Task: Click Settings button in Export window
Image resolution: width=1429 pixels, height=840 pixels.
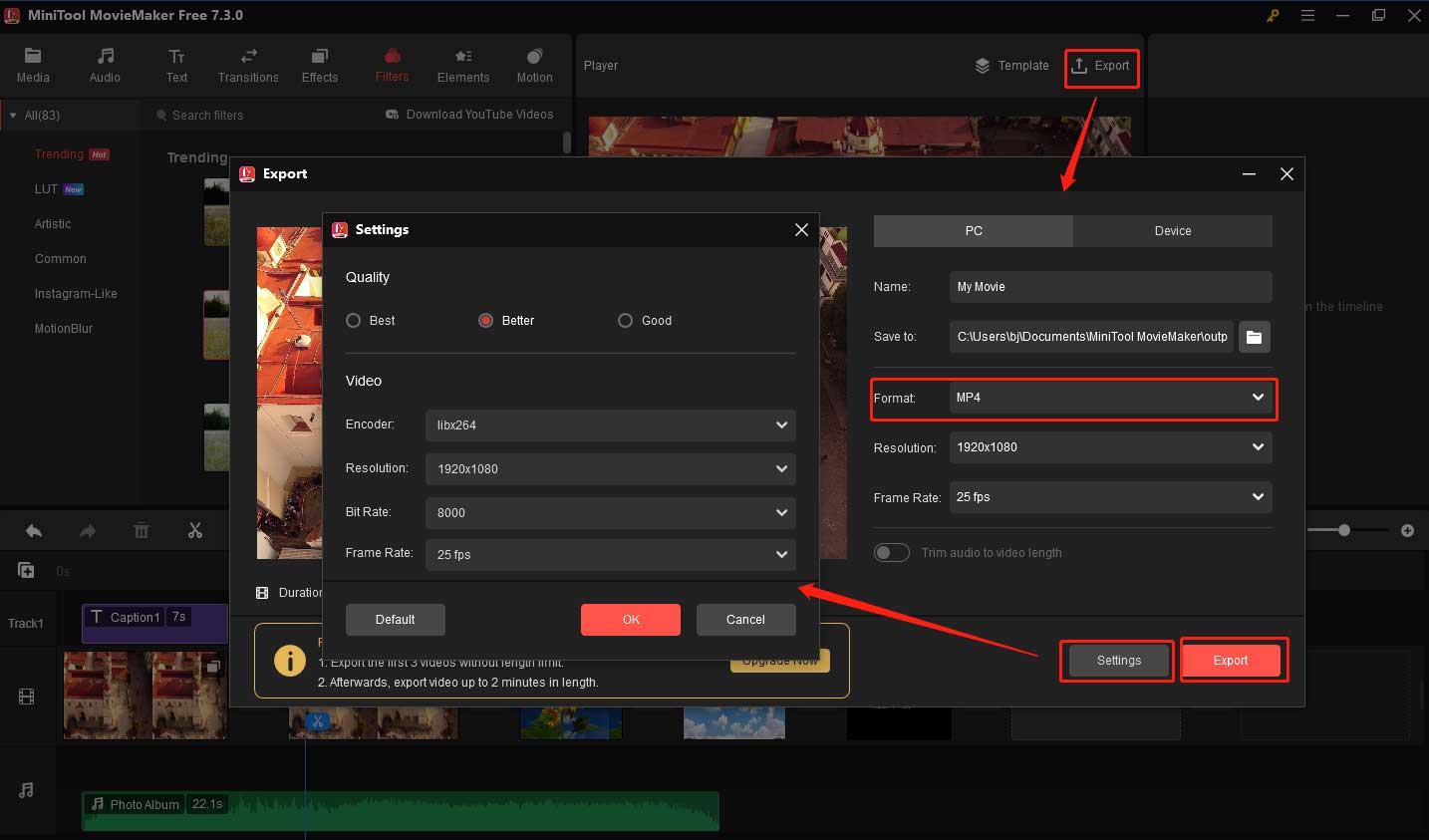Action: (1119, 661)
